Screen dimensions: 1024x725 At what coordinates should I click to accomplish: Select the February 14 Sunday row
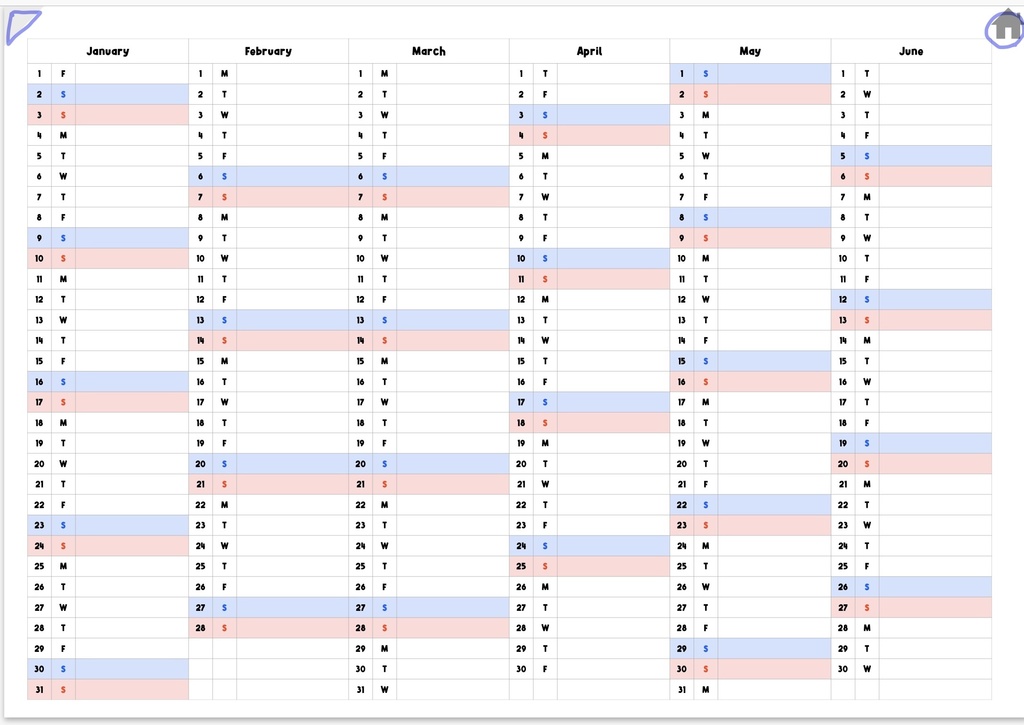click(x=292, y=340)
